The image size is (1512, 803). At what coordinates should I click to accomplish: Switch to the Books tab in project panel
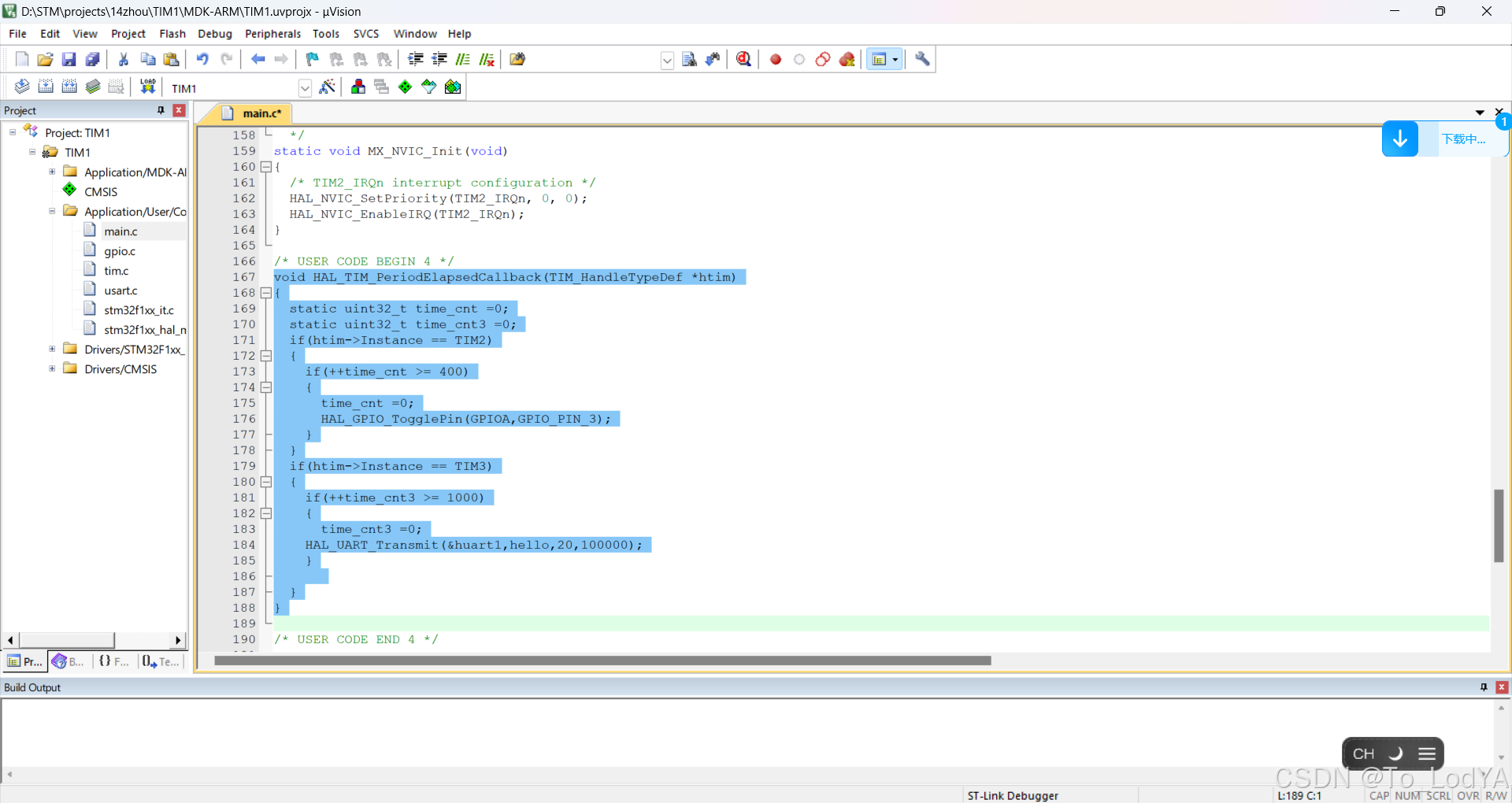click(69, 661)
